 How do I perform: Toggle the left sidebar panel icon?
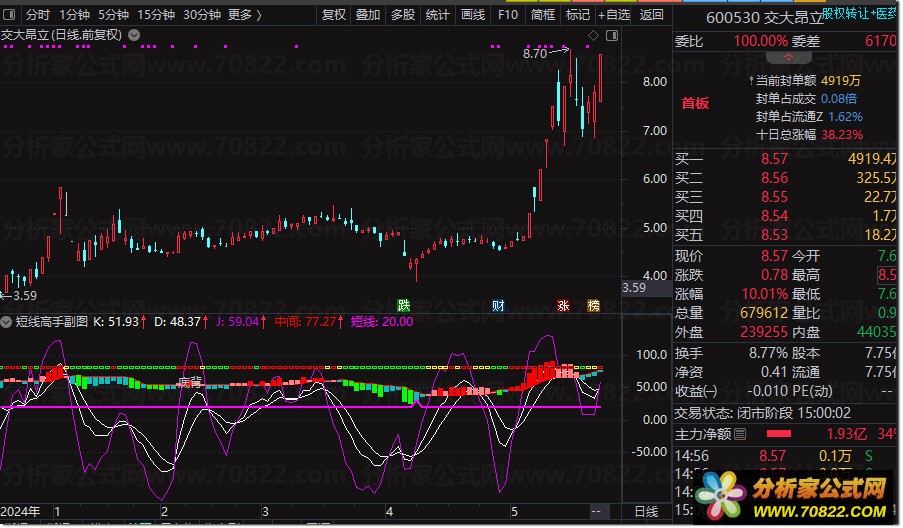click(x=9, y=14)
